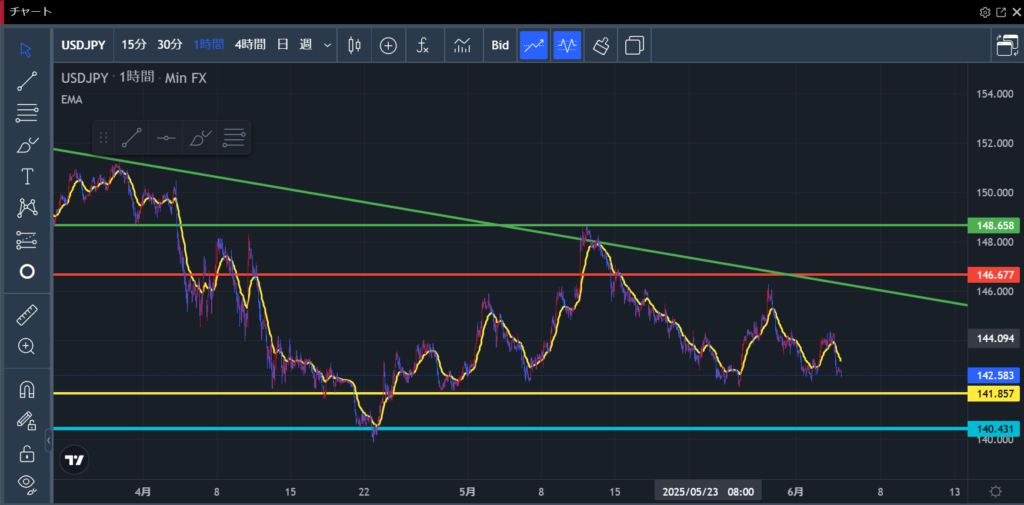Image resolution: width=1024 pixels, height=505 pixels.
Task: Select the brush tool in the left sidebar
Action: click(26, 145)
